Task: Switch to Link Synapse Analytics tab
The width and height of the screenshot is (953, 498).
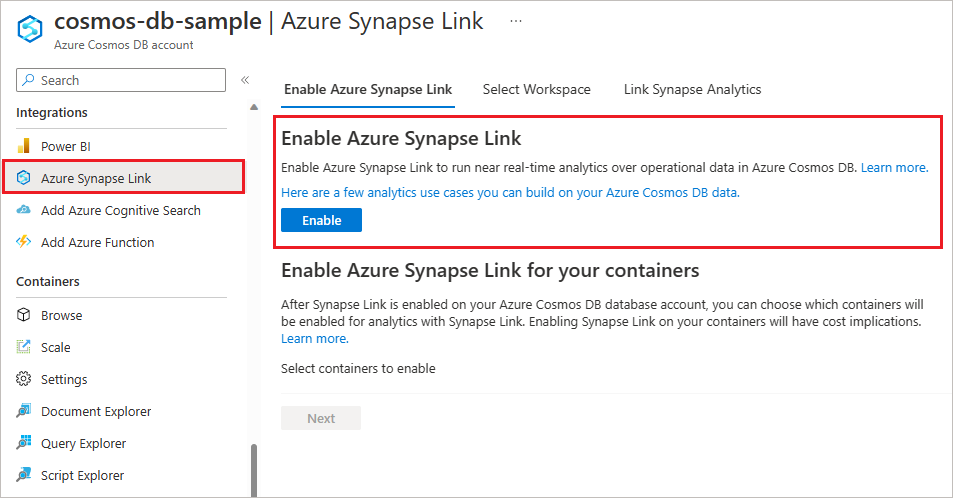Action: coord(692,89)
